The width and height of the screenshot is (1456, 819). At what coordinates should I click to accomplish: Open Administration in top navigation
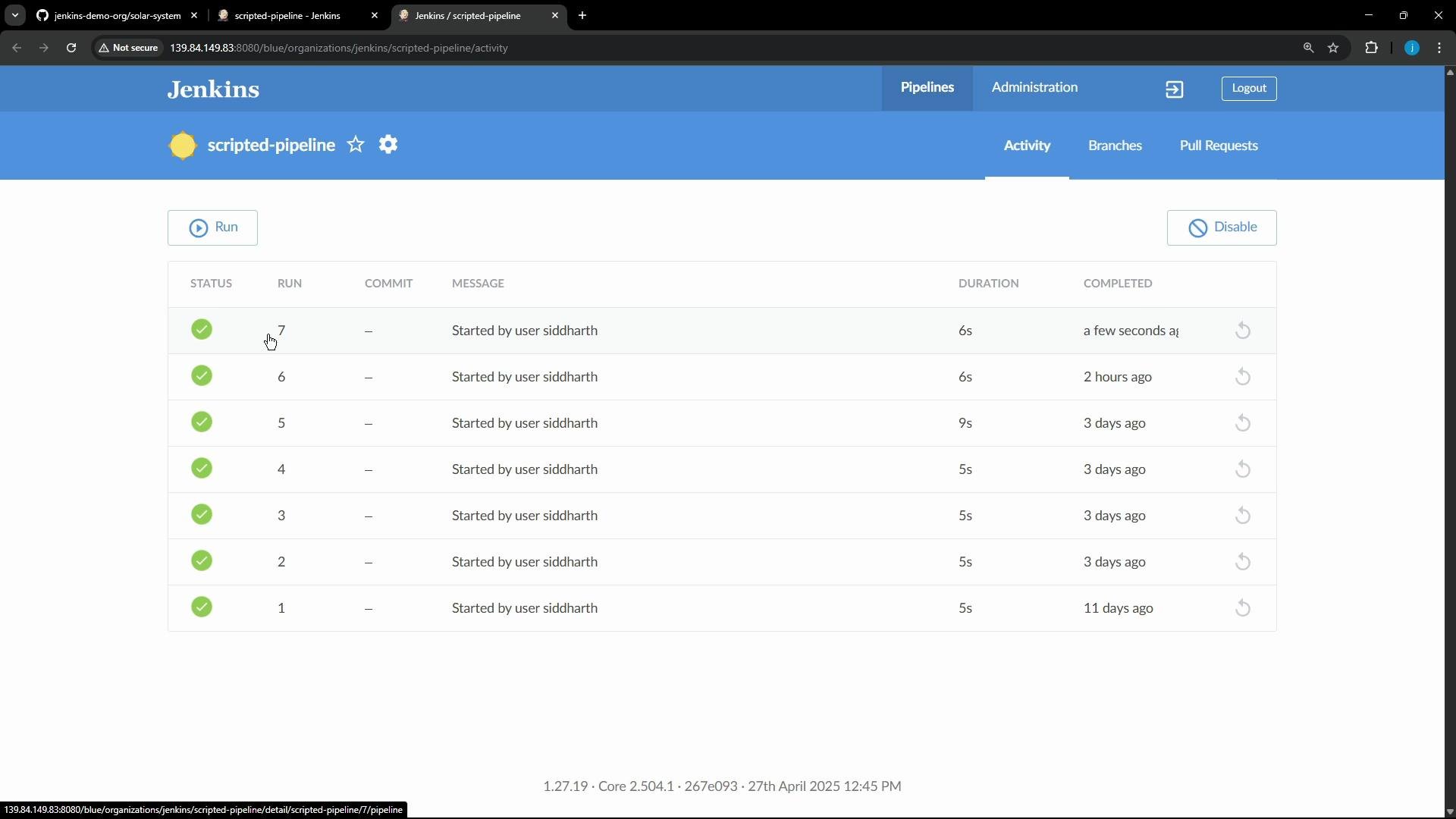coord(1034,88)
